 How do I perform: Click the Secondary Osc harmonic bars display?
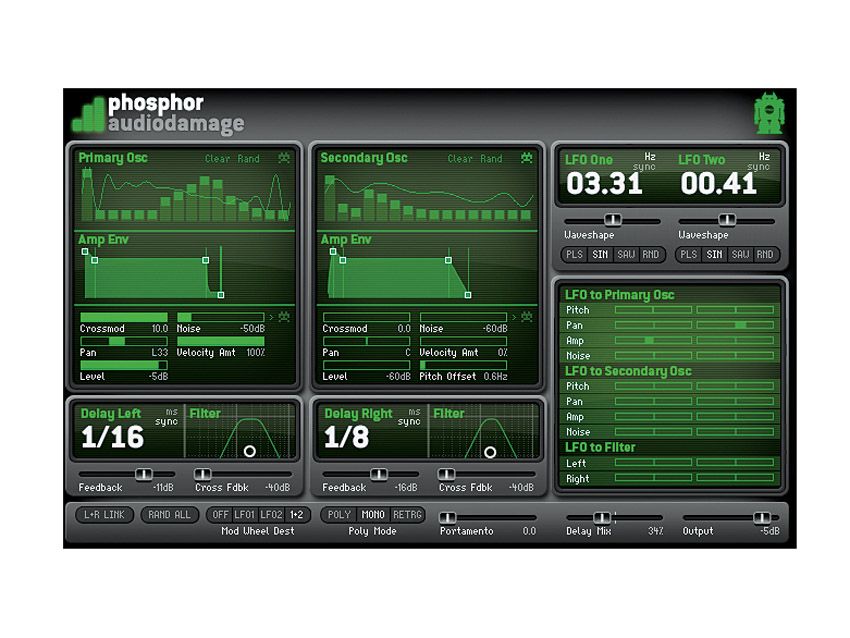(x=428, y=195)
